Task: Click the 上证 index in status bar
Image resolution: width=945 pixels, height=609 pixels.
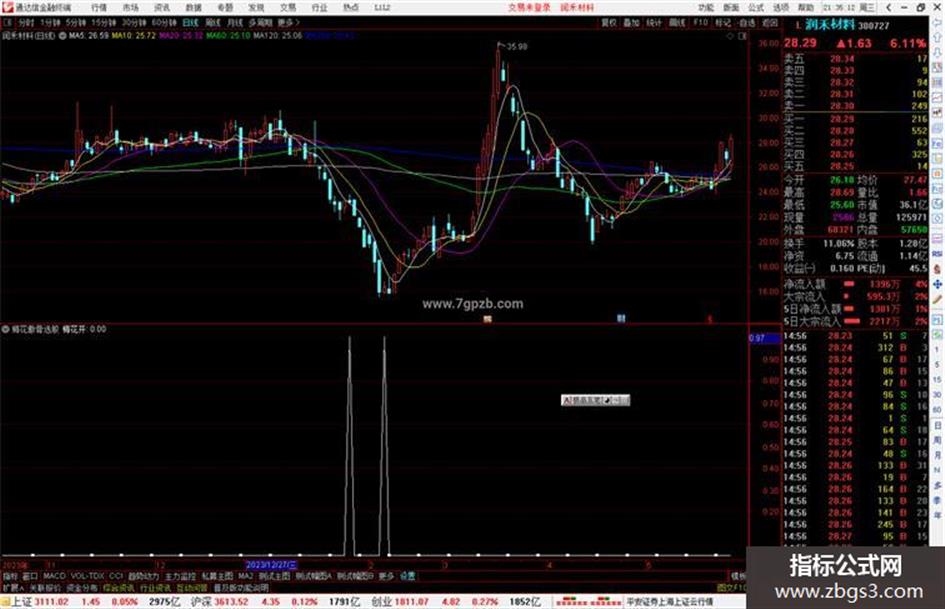Action: click(x=21, y=602)
